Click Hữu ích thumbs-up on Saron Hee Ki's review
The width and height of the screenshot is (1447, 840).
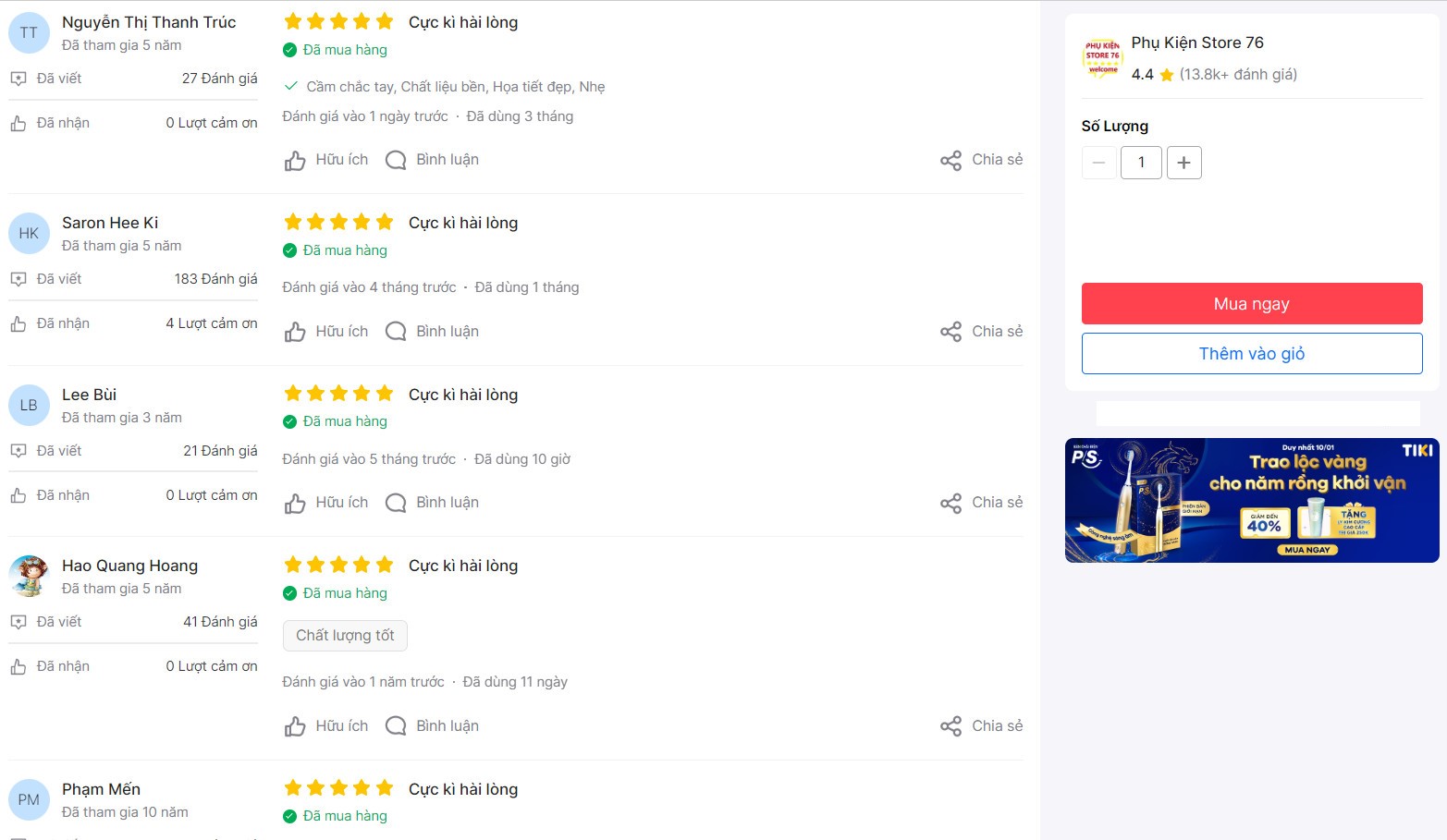pyautogui.click(x=326, y=332)
